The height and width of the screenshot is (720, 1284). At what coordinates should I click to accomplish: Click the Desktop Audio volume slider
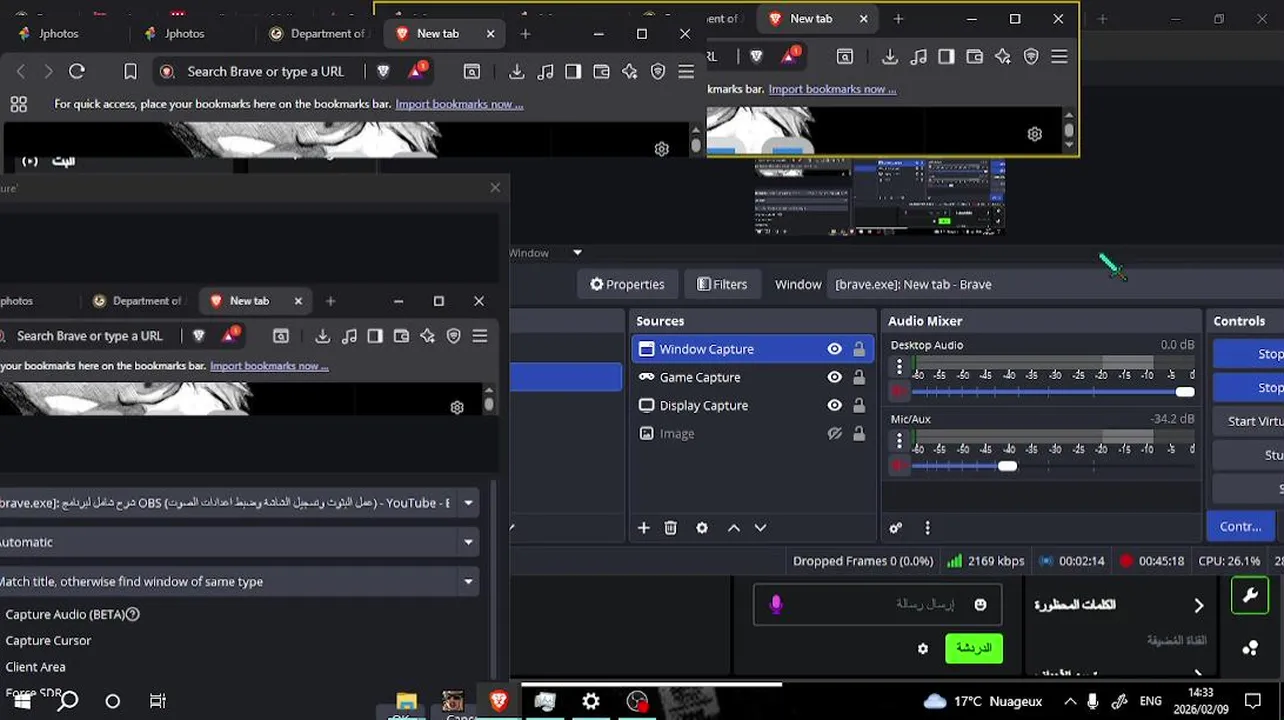pyautogui.click(x=1052, y=392)
